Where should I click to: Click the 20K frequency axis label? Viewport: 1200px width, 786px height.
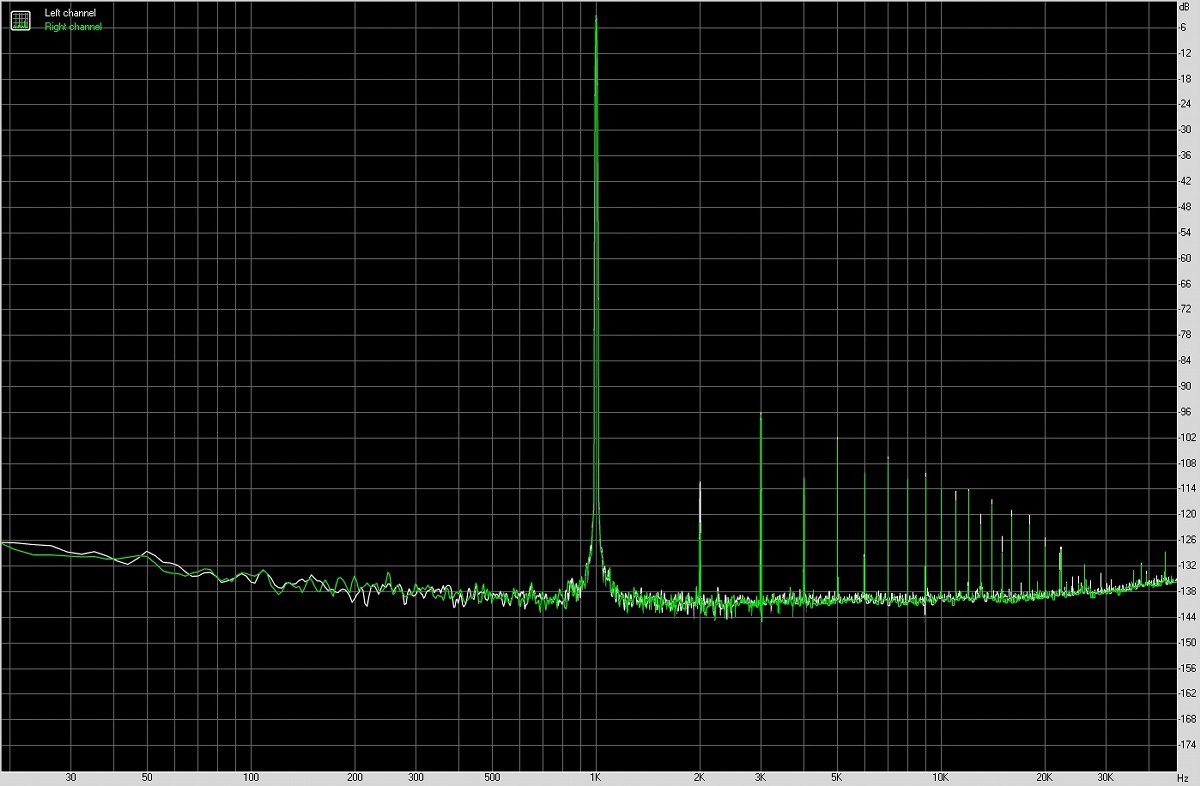(x=1044, y=777)
